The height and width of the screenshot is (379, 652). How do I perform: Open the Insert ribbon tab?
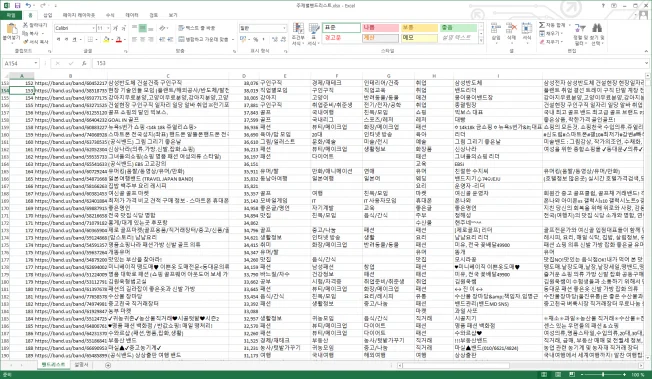pos(48,15)
